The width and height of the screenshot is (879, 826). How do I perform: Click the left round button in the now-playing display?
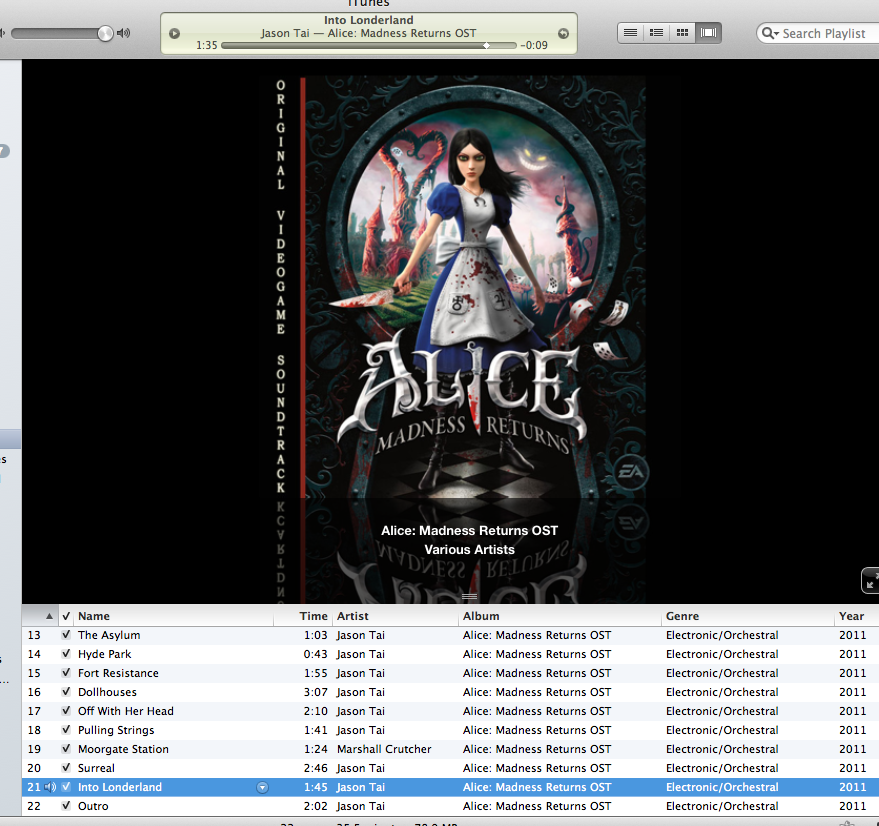[x=175, y=33]
